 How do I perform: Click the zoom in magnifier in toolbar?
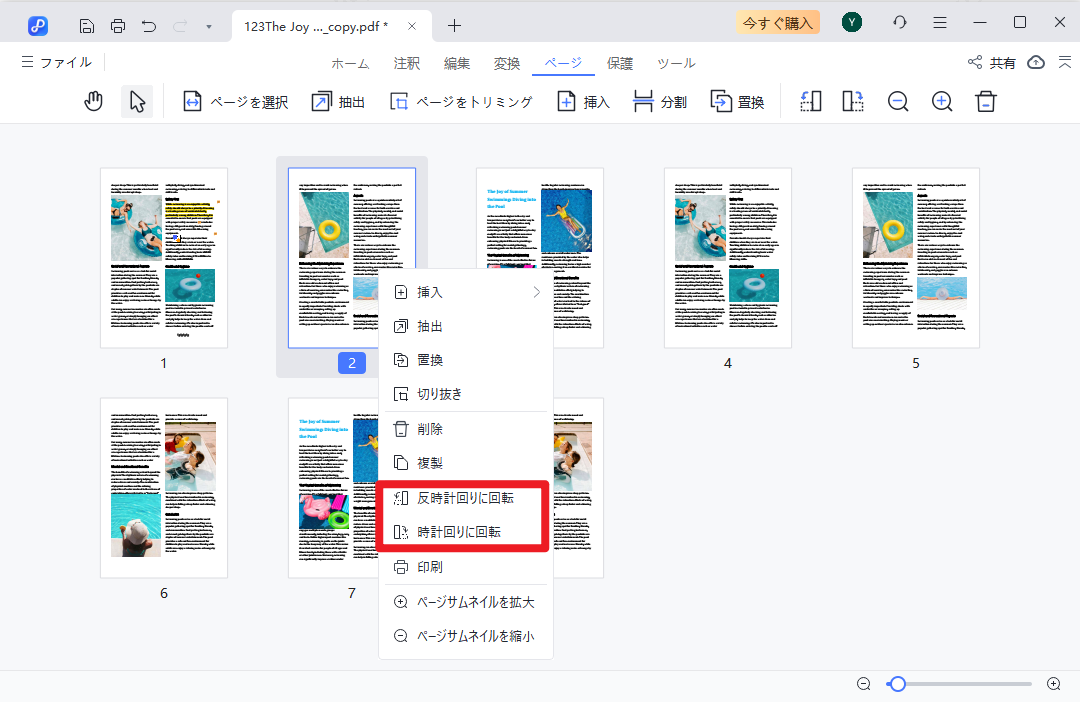click(942, 101)
